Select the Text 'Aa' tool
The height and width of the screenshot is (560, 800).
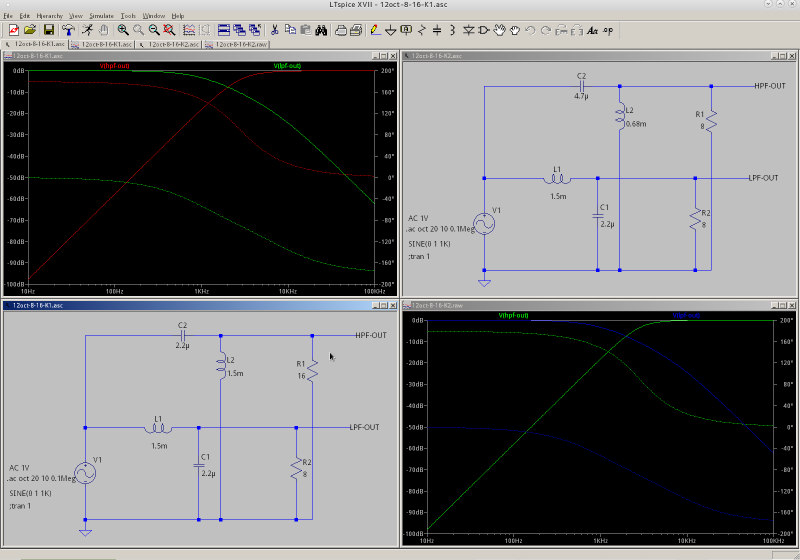coord(592,30)
